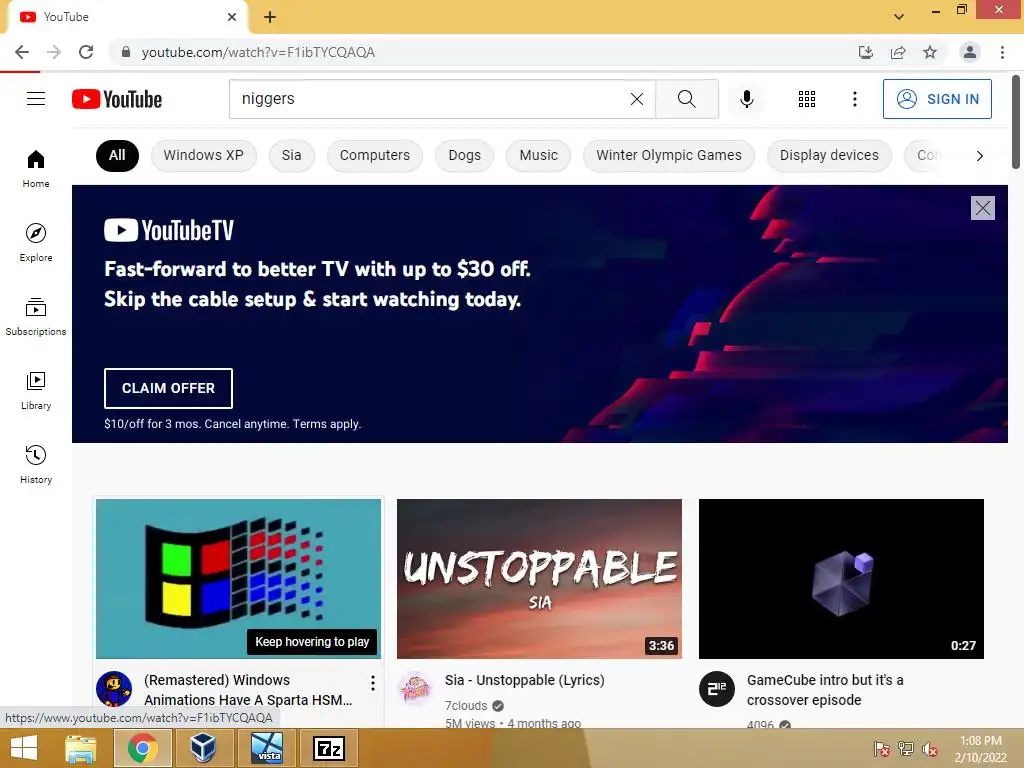Open the vista taskbar item
The image size is (1024, 768).
click(267, 748)
